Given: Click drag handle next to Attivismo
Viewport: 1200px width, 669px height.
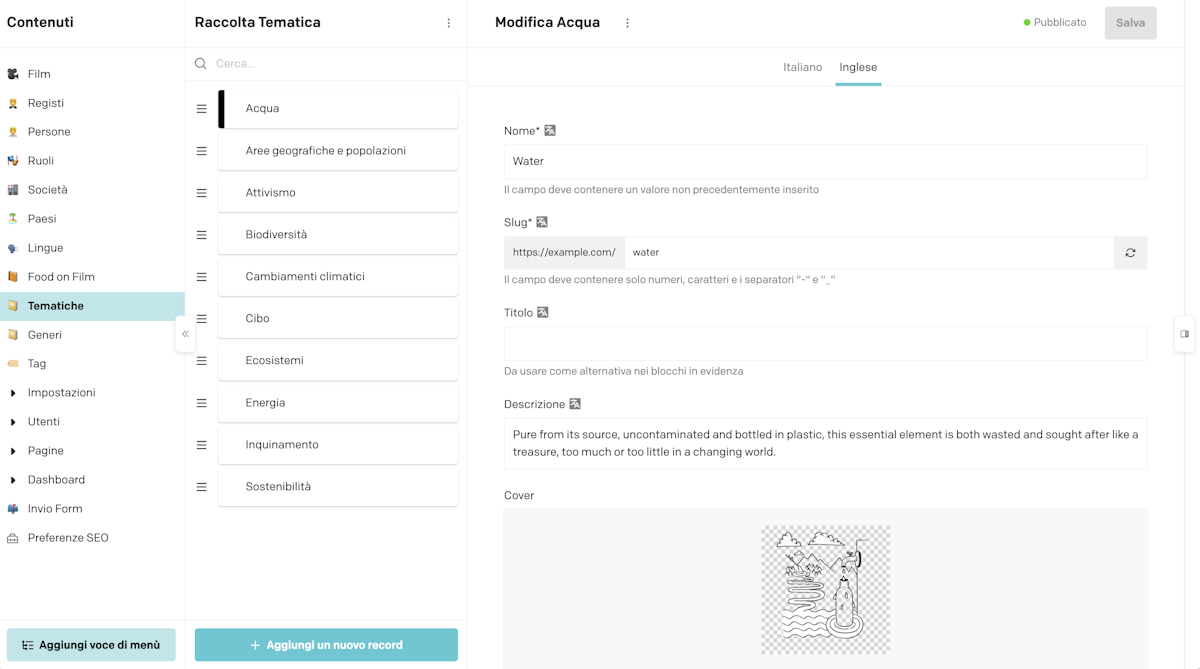Looking at the screenshot, I should click(x=201, y=193).
